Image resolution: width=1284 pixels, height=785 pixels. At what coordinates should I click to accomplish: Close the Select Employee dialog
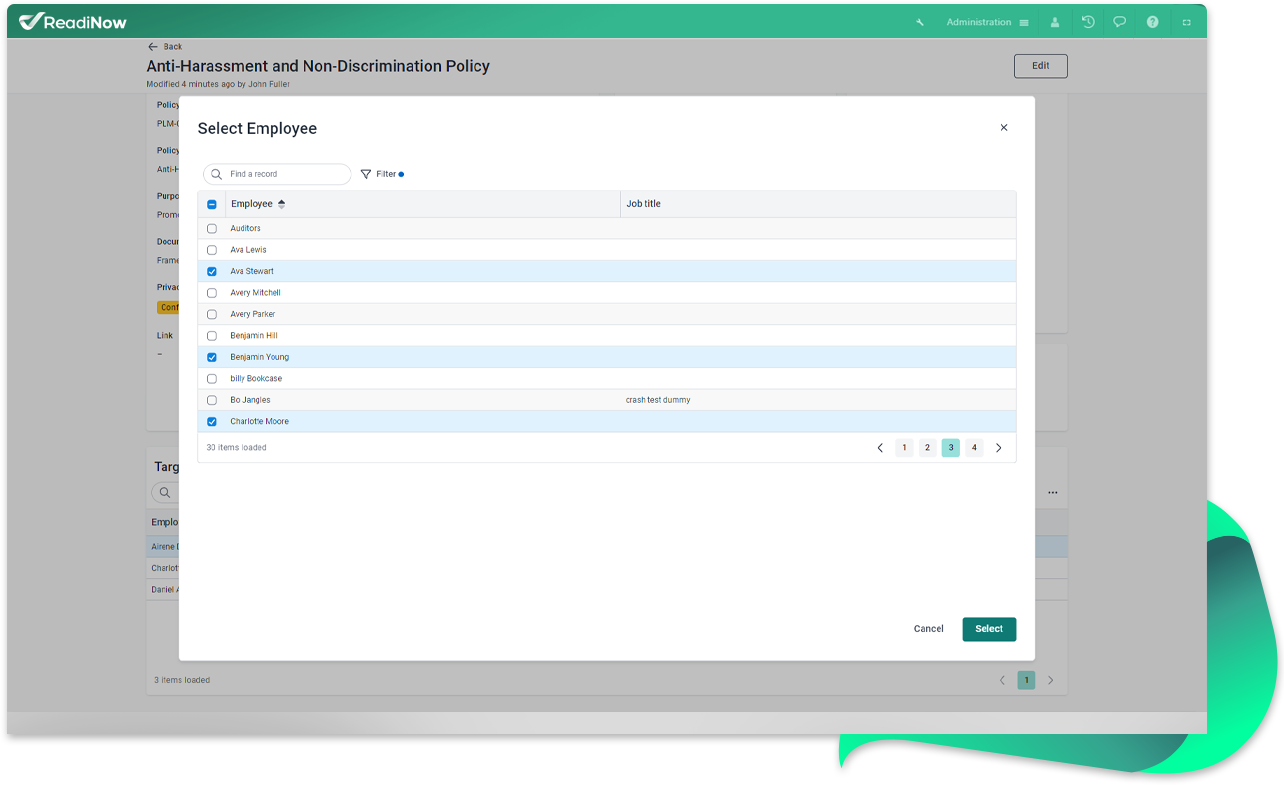pos(1004,128)
